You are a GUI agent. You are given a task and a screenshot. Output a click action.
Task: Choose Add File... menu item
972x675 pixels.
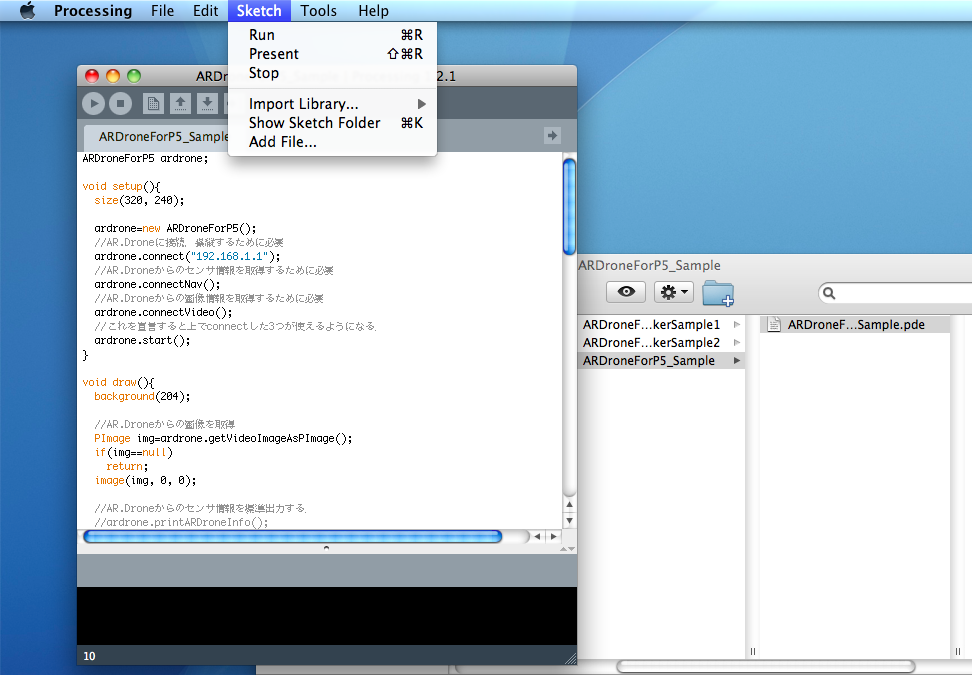pyautogui.click(x=333, y=142)
